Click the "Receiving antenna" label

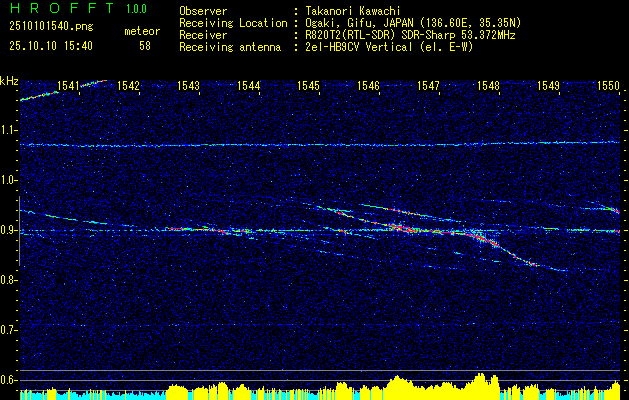click(230, 47)
